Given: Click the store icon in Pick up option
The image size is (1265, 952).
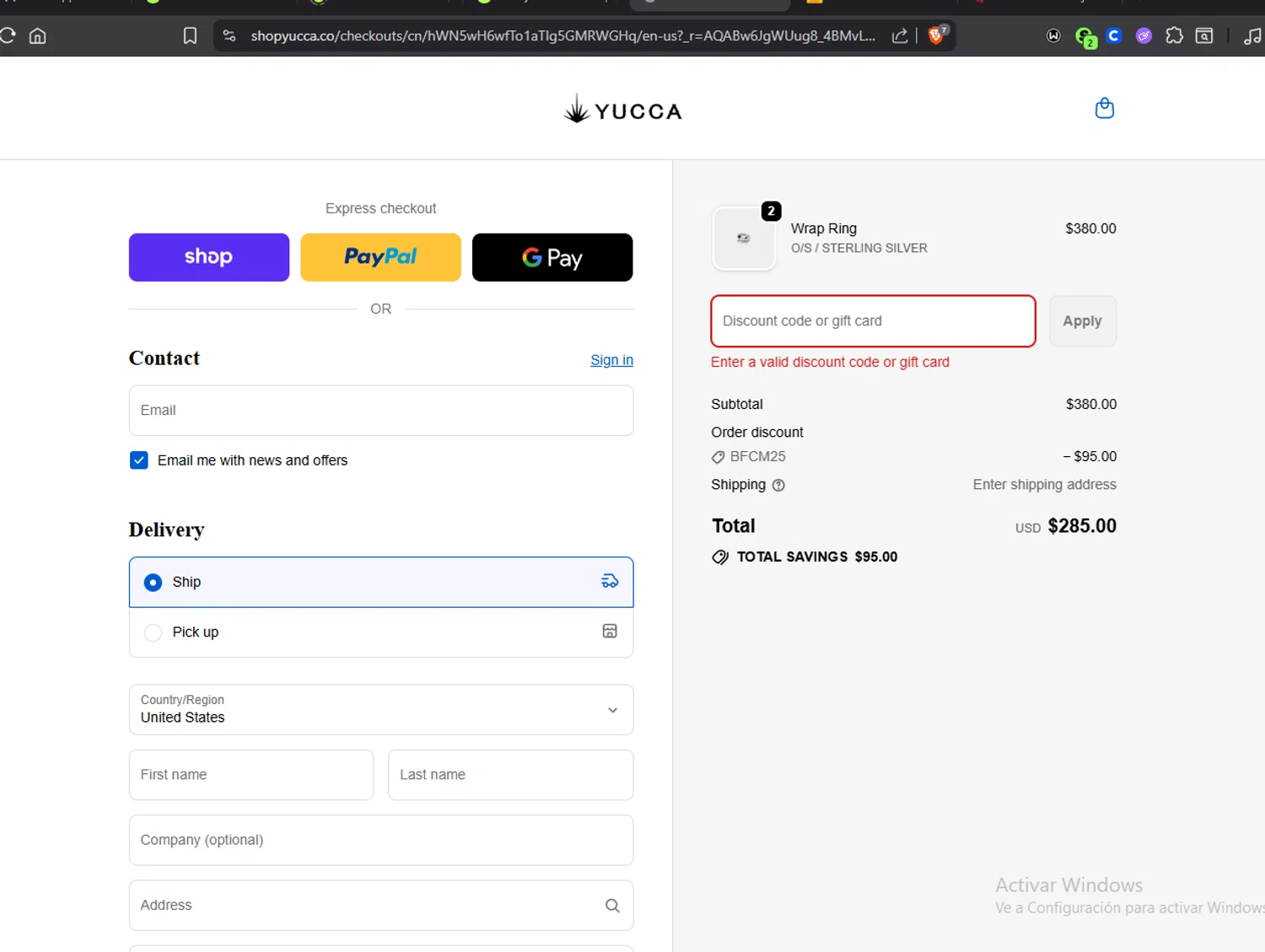Looking at the screenshot, I should (x=610, y=631).
